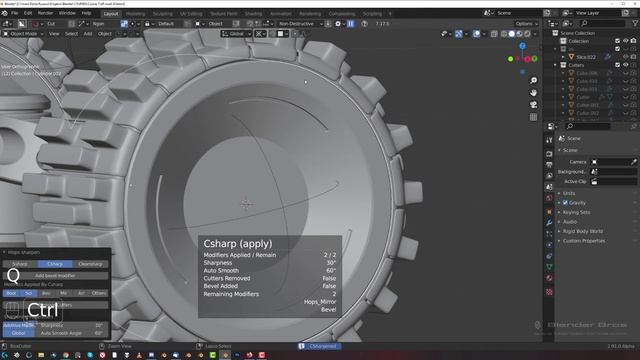This screenshot has height=360, width=640.
Task: Collapse the Cutters collection in outliner
Action: click(555, 65)
